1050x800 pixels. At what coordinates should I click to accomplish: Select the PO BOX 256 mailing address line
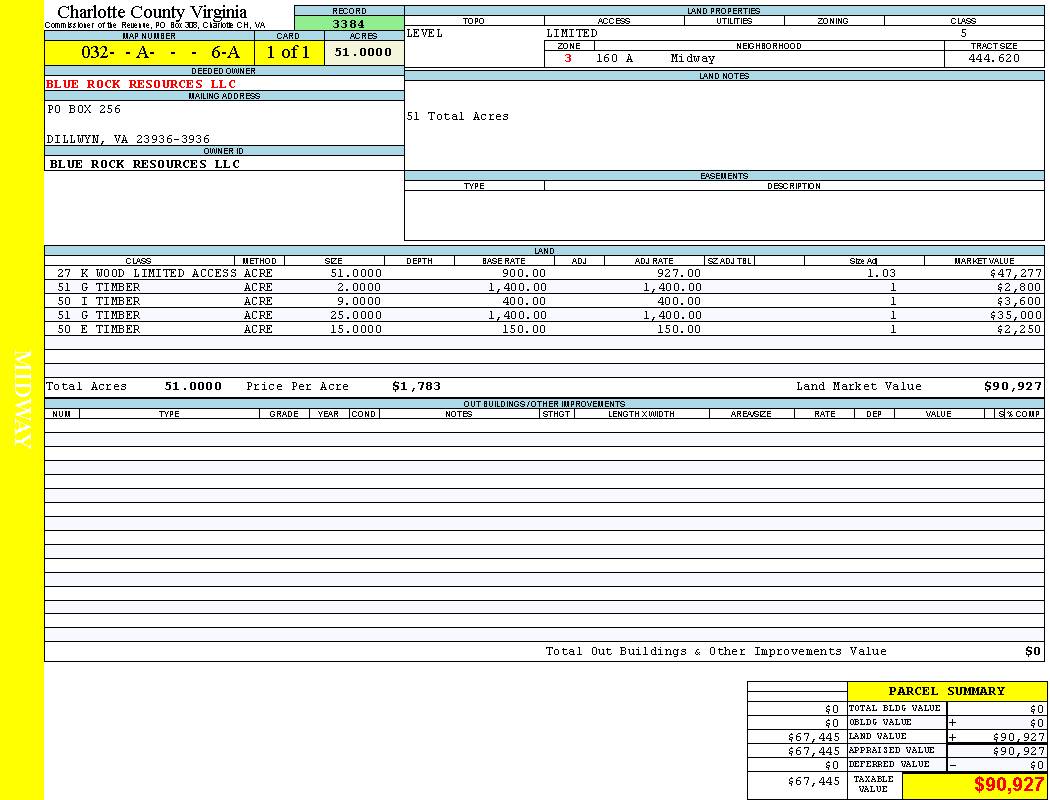(x=84, y=109)
